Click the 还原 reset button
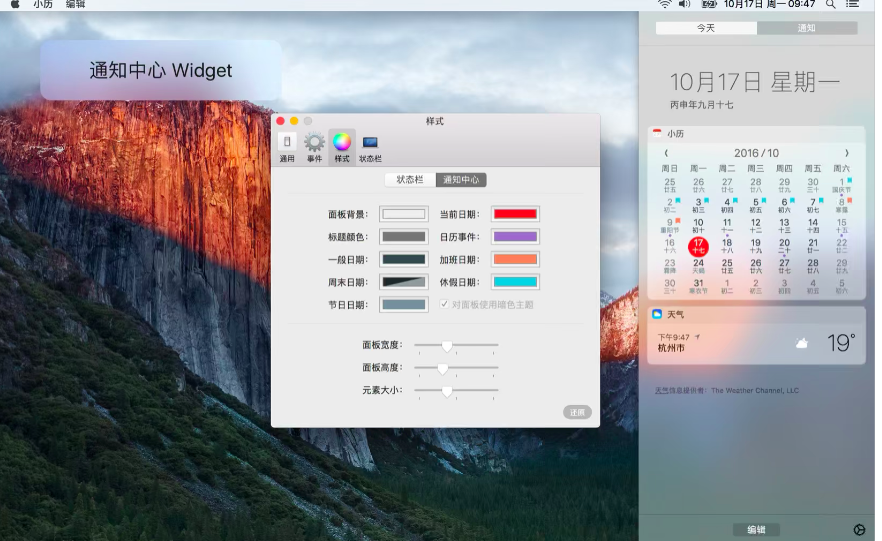 pyautogui.click(x=577, y=412)
